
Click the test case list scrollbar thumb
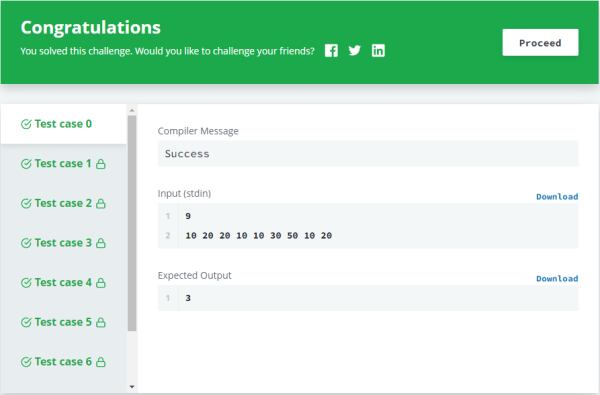click(132, 223)
